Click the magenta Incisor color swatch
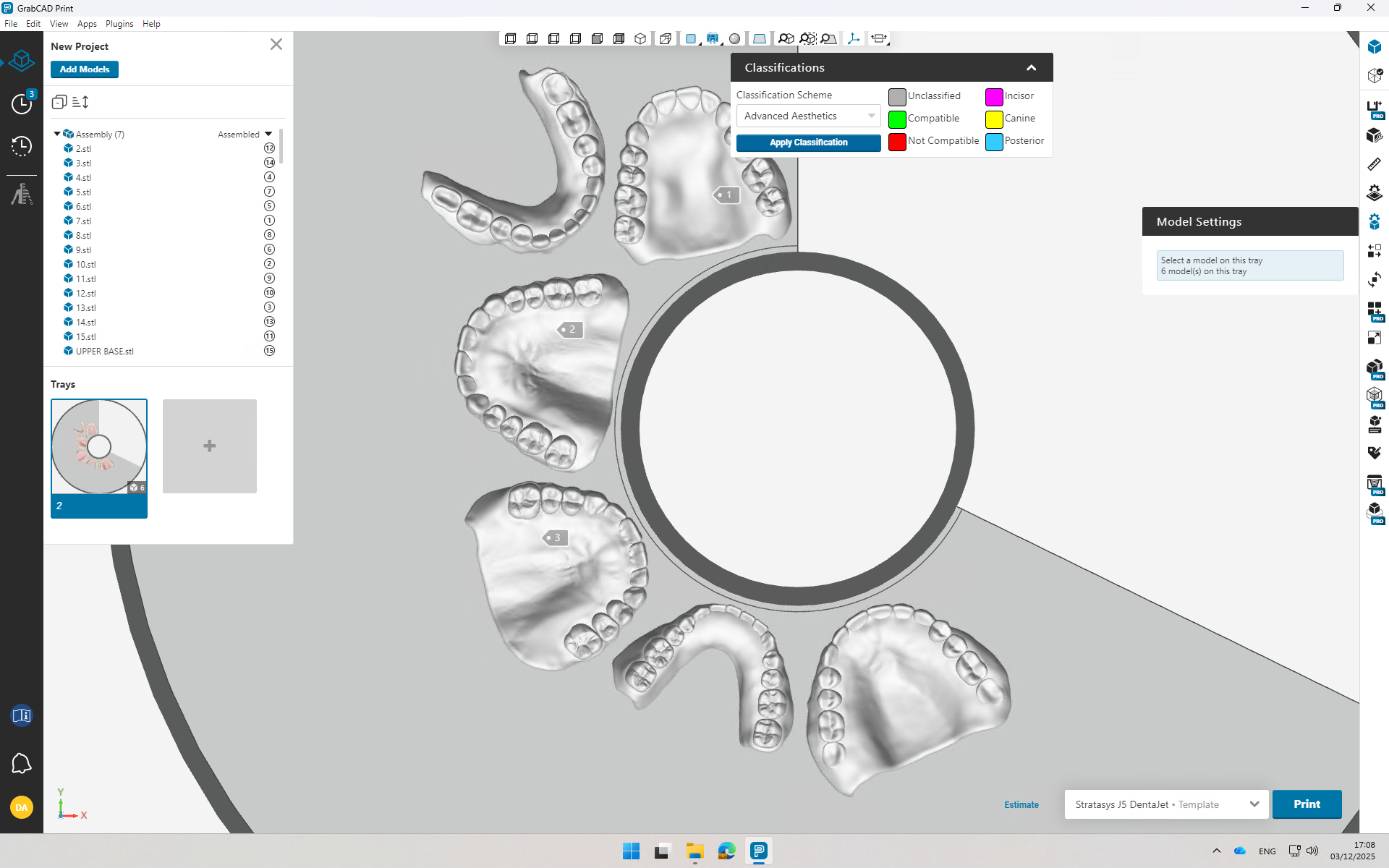Screen dimensions: 1389x868 [994, 96]
